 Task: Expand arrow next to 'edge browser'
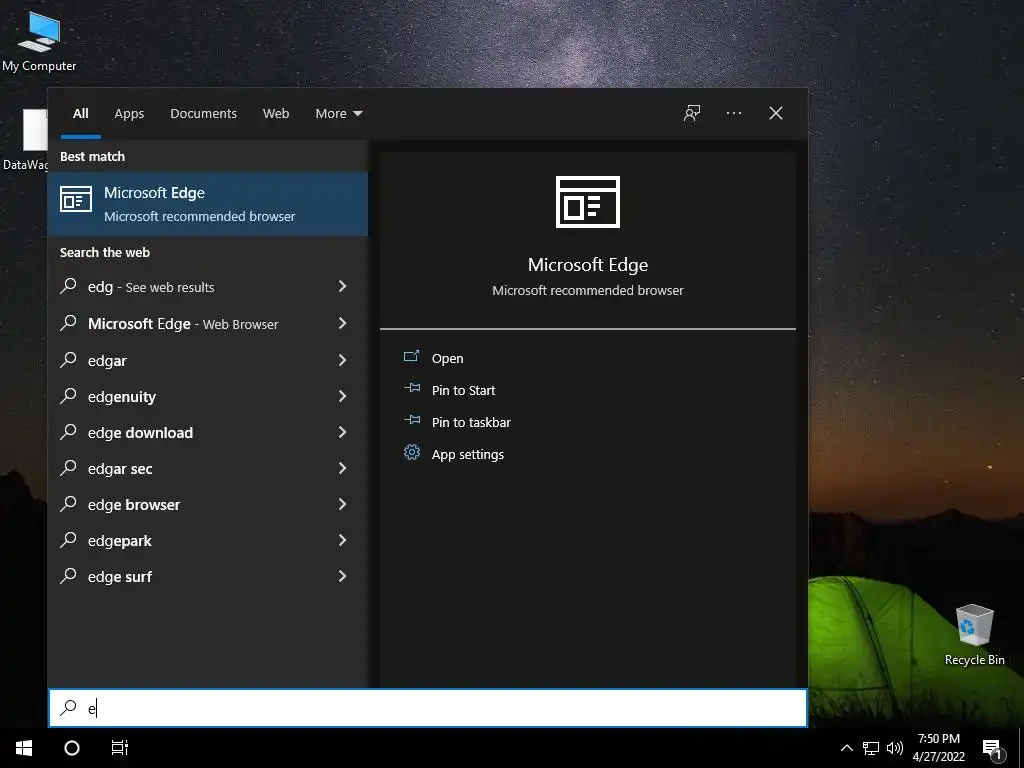[342, 504]
